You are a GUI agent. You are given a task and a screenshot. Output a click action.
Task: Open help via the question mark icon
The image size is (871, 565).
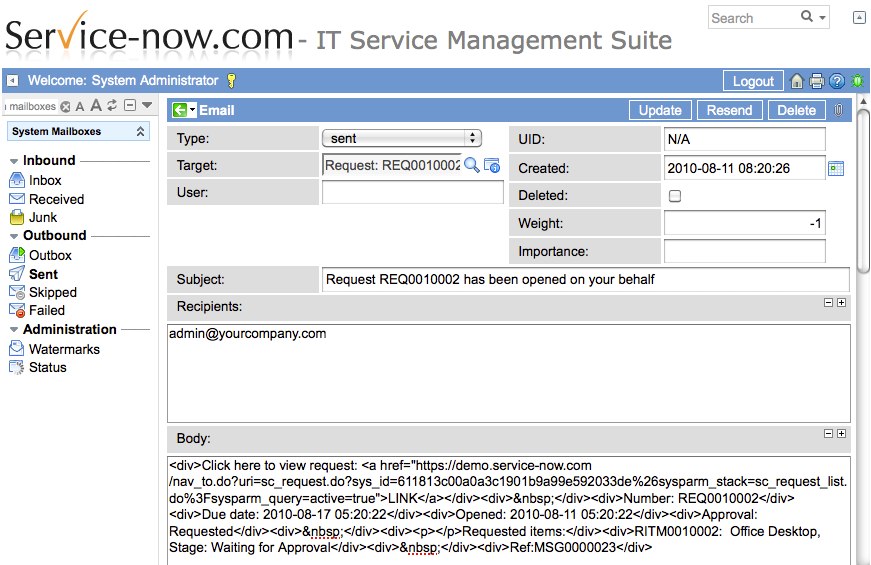point(837,81)
